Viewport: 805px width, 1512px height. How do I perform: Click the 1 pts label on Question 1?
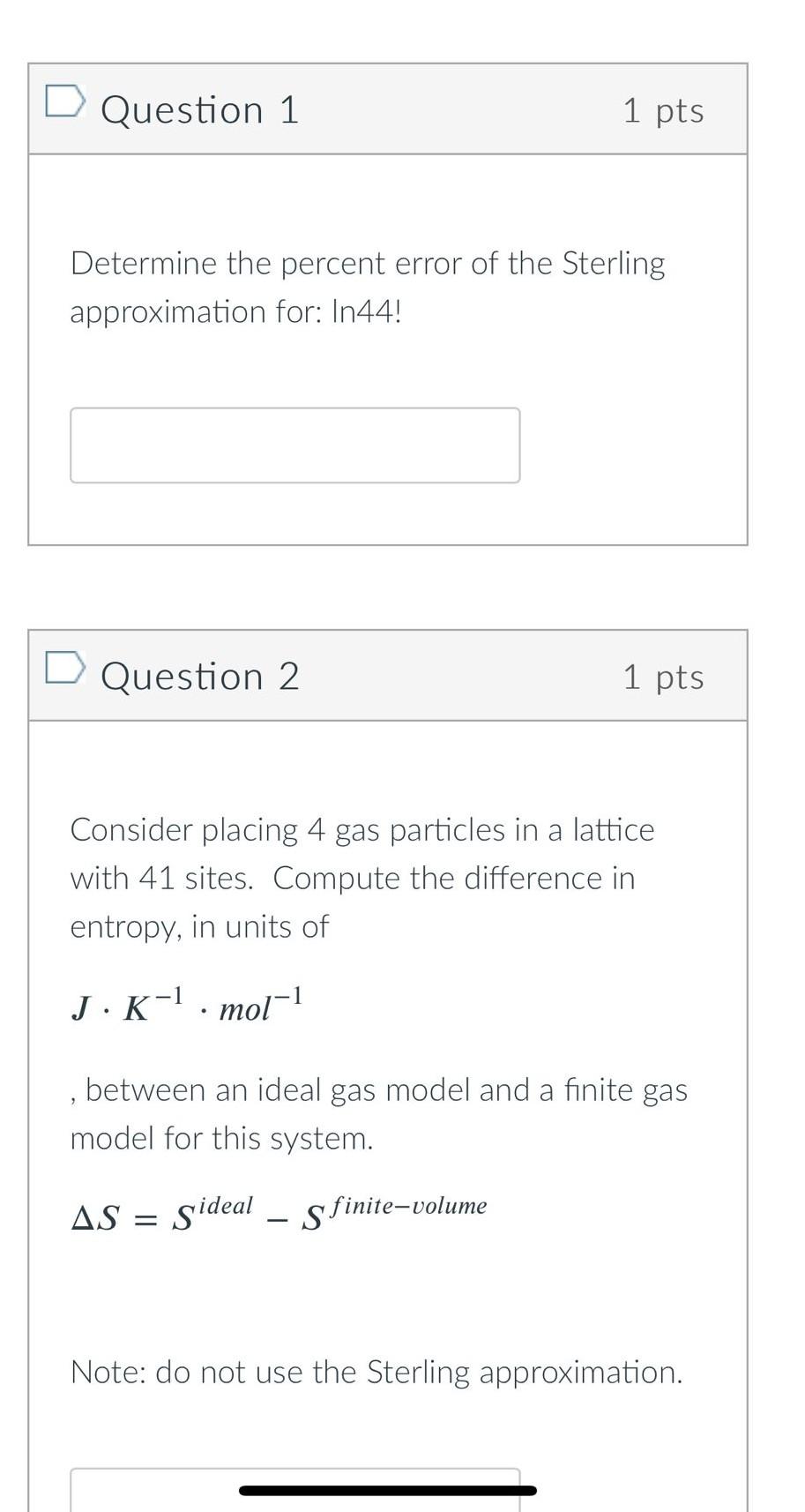click(x=664, y=109)
